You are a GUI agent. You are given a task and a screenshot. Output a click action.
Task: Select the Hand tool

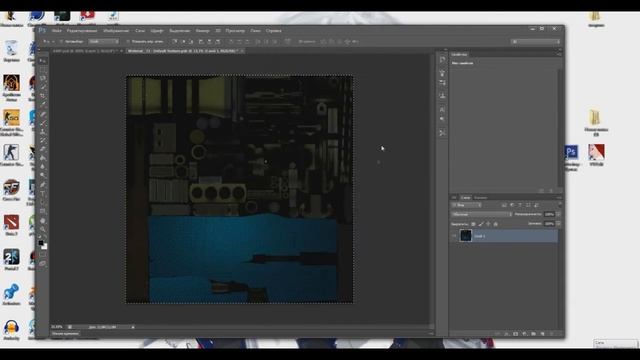pyautogui.click(x=43, y=220)
